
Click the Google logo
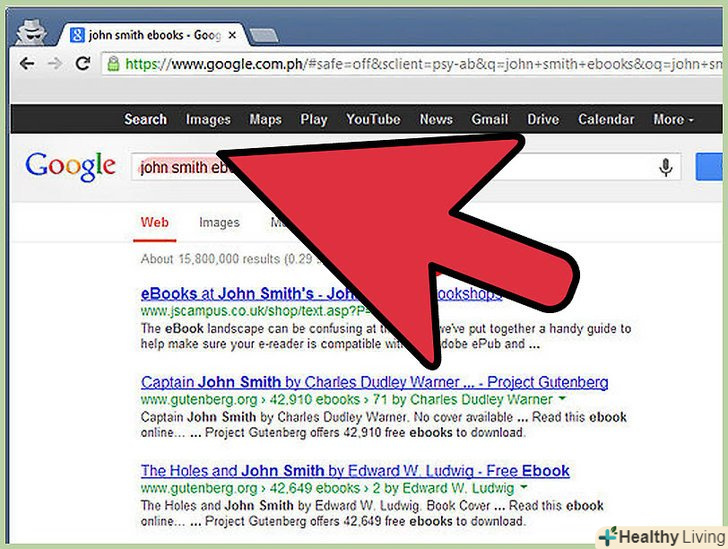(x=71, y=167)
